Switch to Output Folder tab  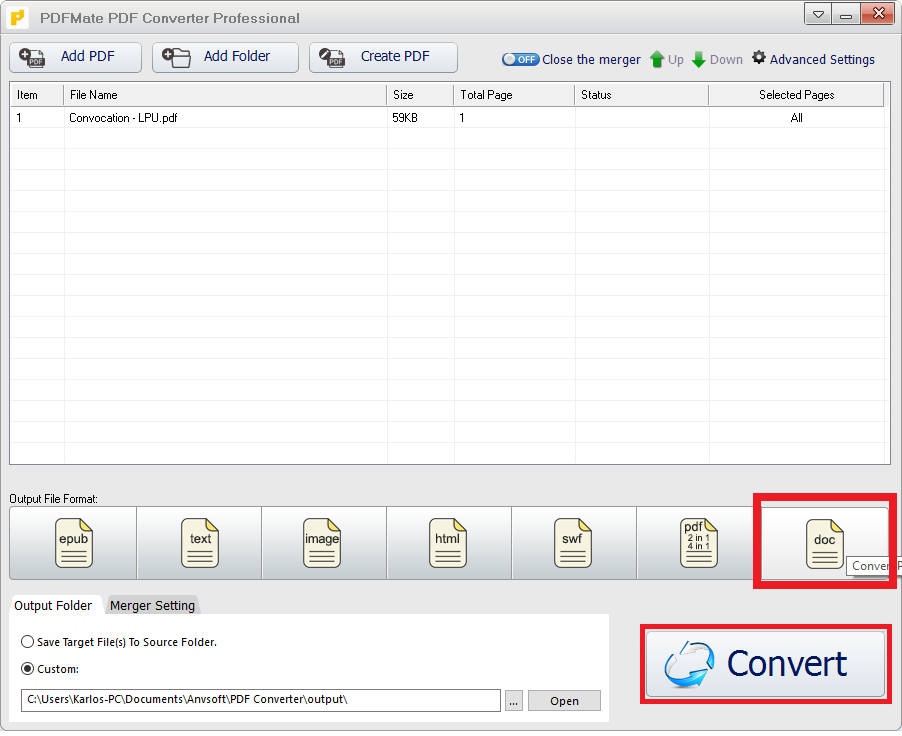(x=53, y=605)
